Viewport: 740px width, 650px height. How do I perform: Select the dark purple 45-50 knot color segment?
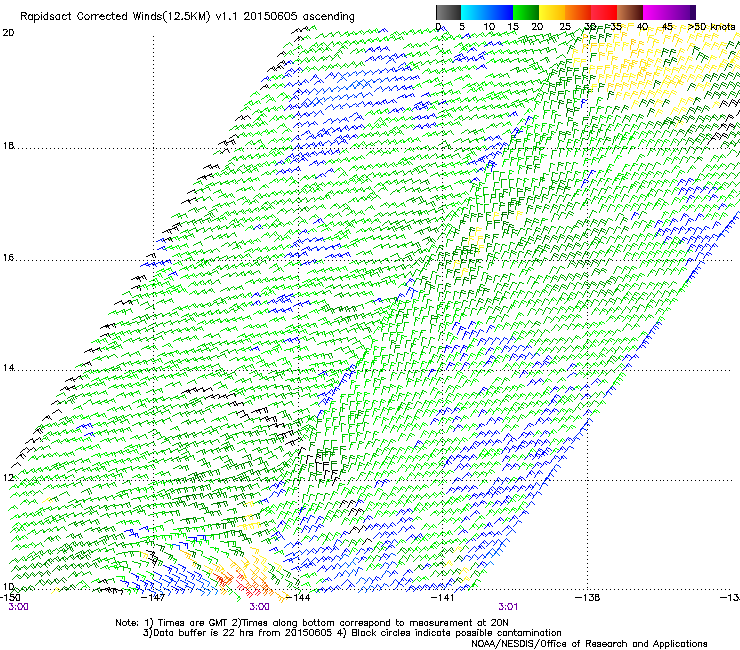[x=682, y=12]
